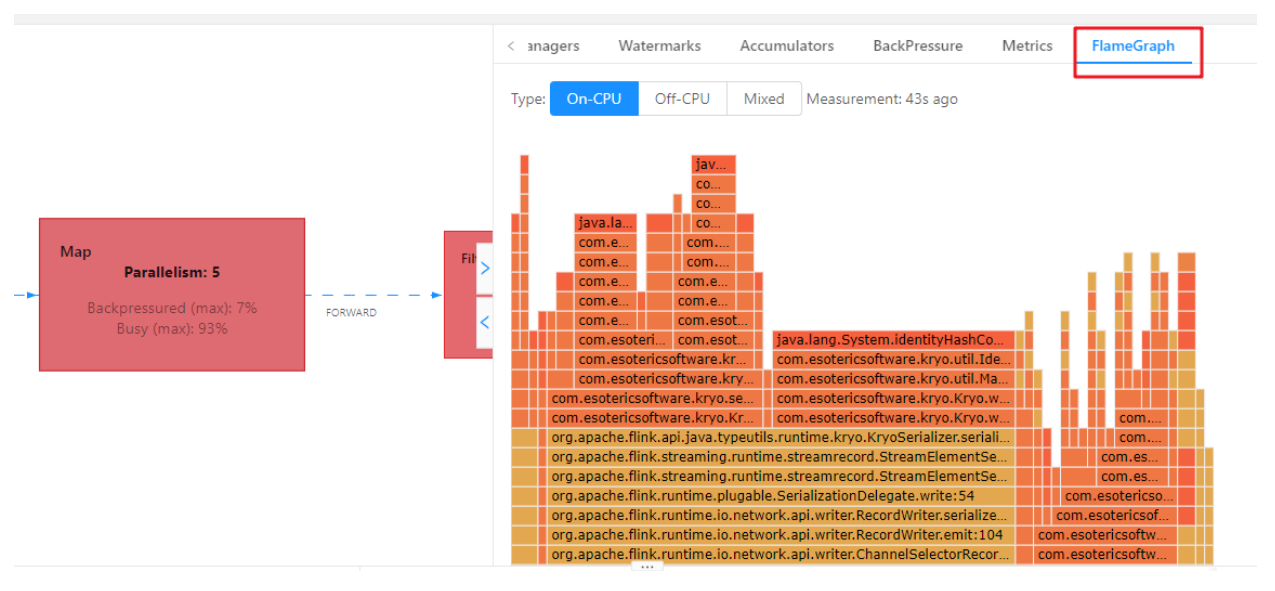Click the blue arrowhead entering the Map node
Screen dimensions: 1275x591
click(x=31, y=295)
